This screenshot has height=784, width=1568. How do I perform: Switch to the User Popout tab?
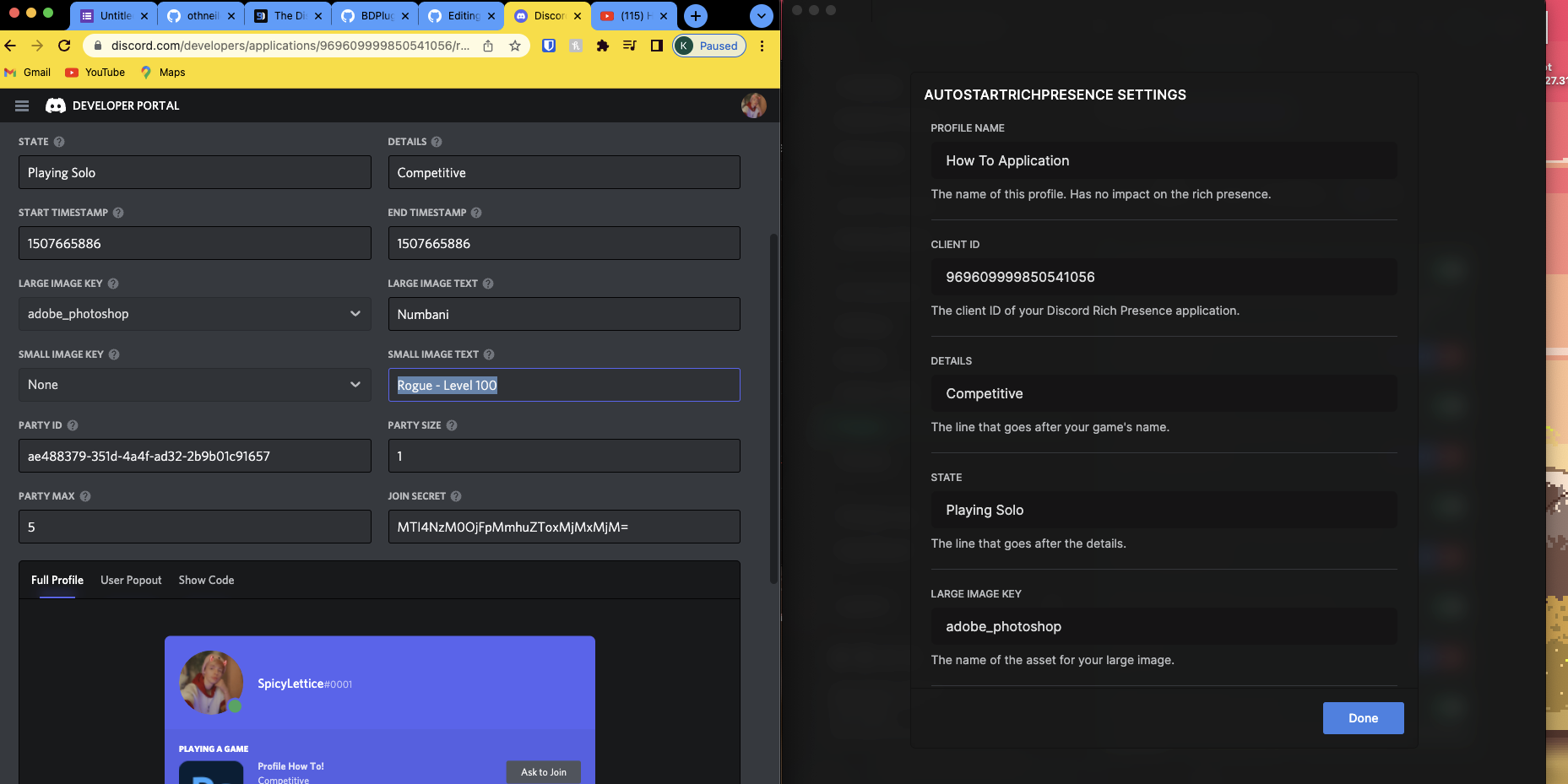[131, 580]
